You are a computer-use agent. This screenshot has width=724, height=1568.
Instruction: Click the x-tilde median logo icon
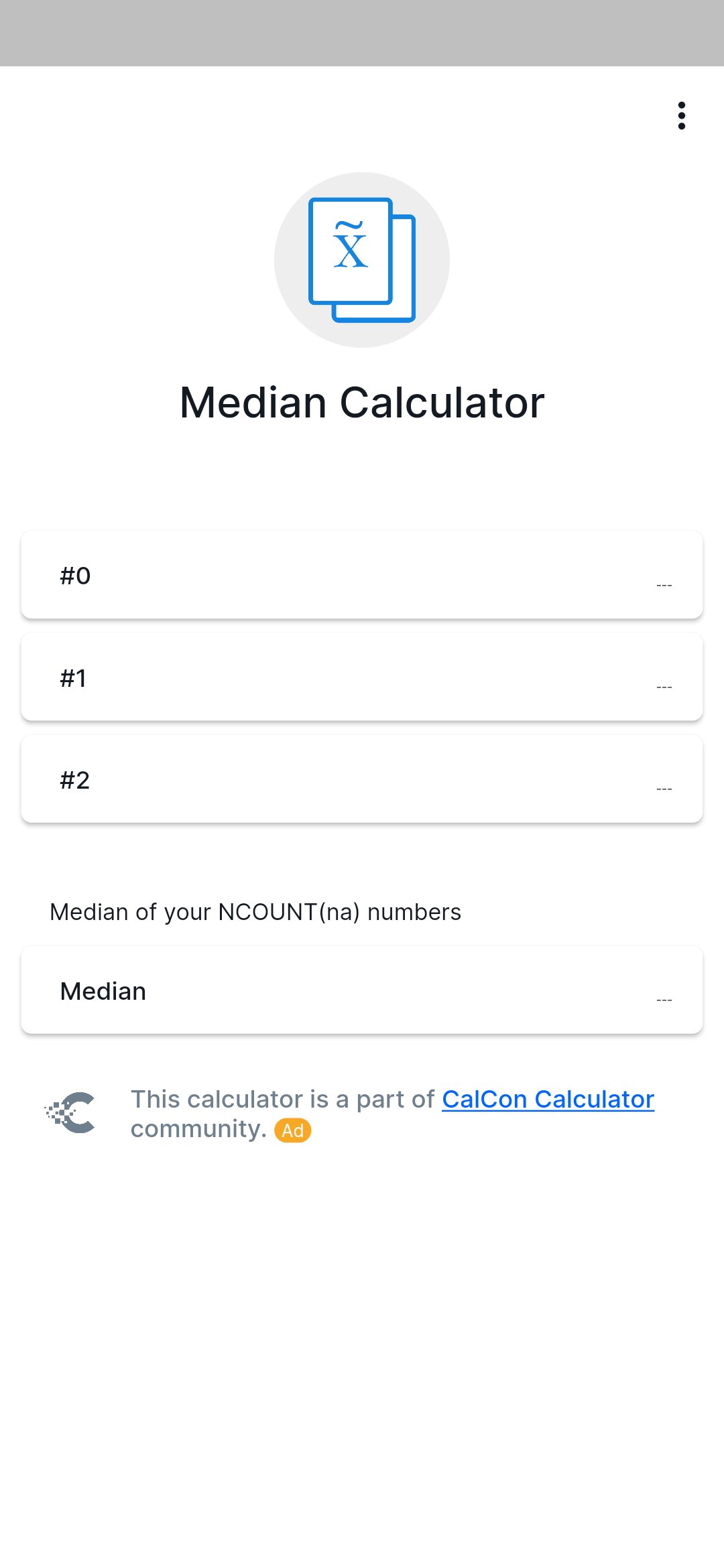(361, 260)
